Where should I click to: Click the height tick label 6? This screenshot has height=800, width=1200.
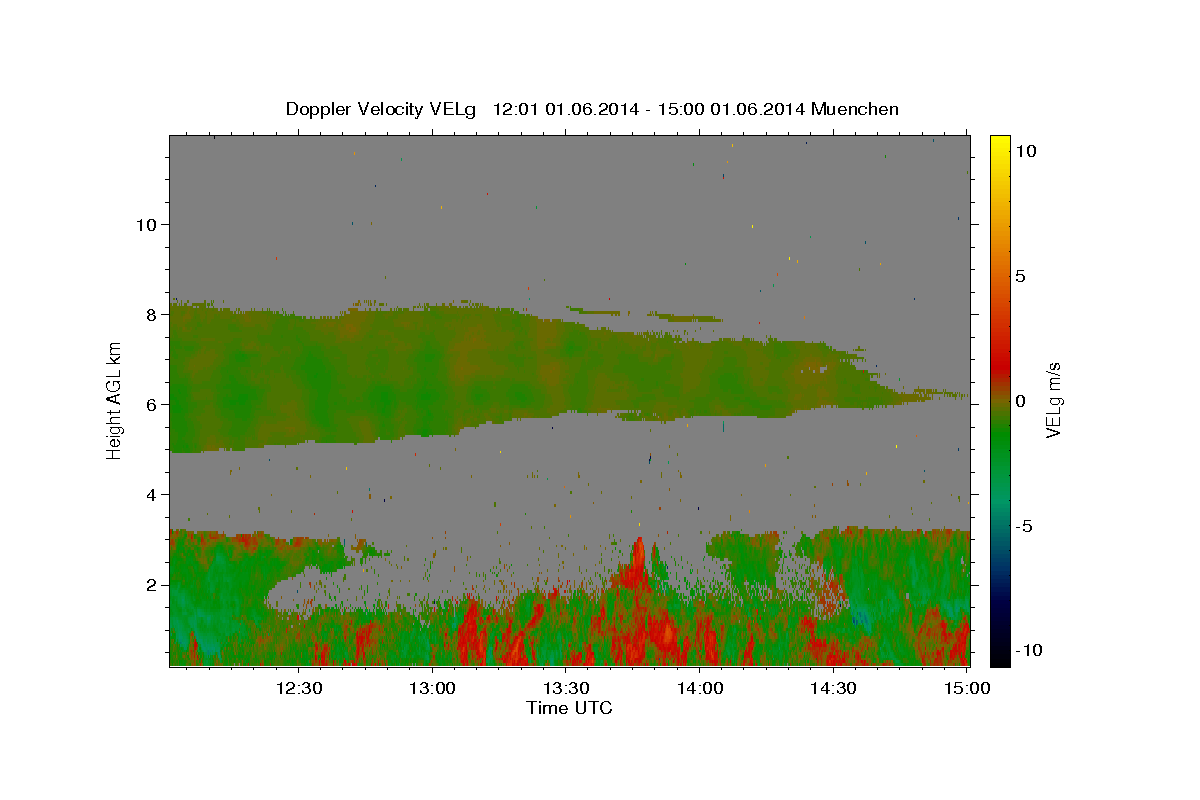pyautogui.click(x=150, y=404)
